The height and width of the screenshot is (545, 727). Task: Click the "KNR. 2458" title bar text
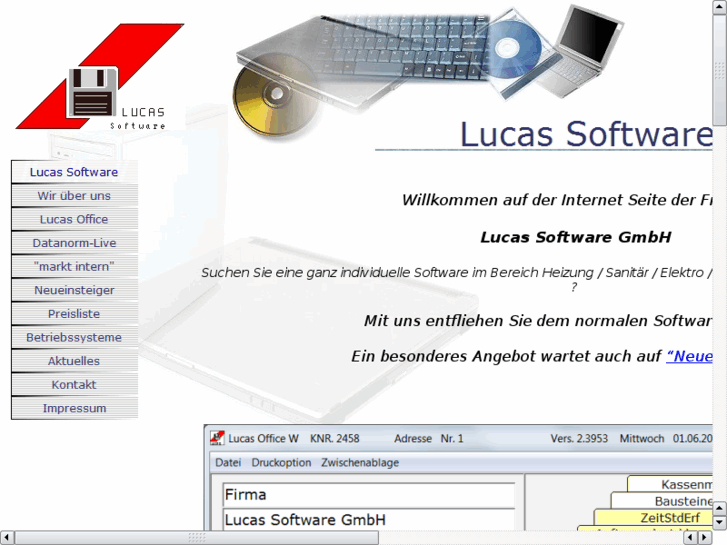[335, 438]
